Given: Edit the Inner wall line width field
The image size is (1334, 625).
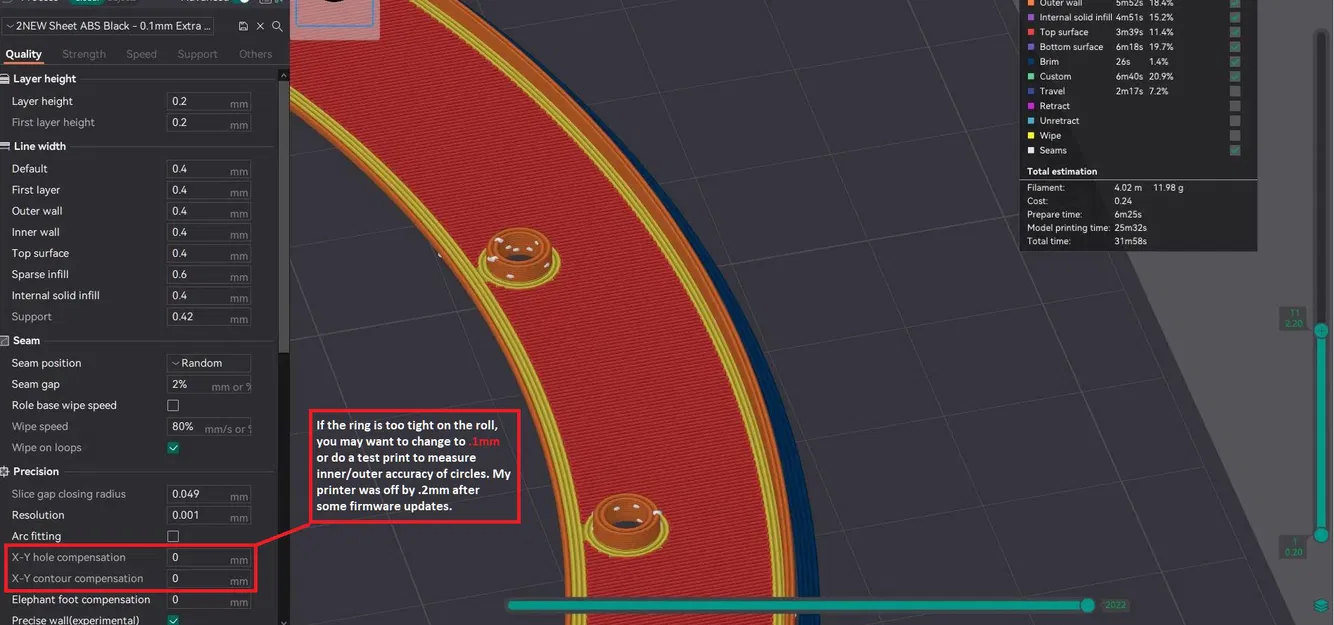Looking at the screenshot, I should click(x=208, y=232).
